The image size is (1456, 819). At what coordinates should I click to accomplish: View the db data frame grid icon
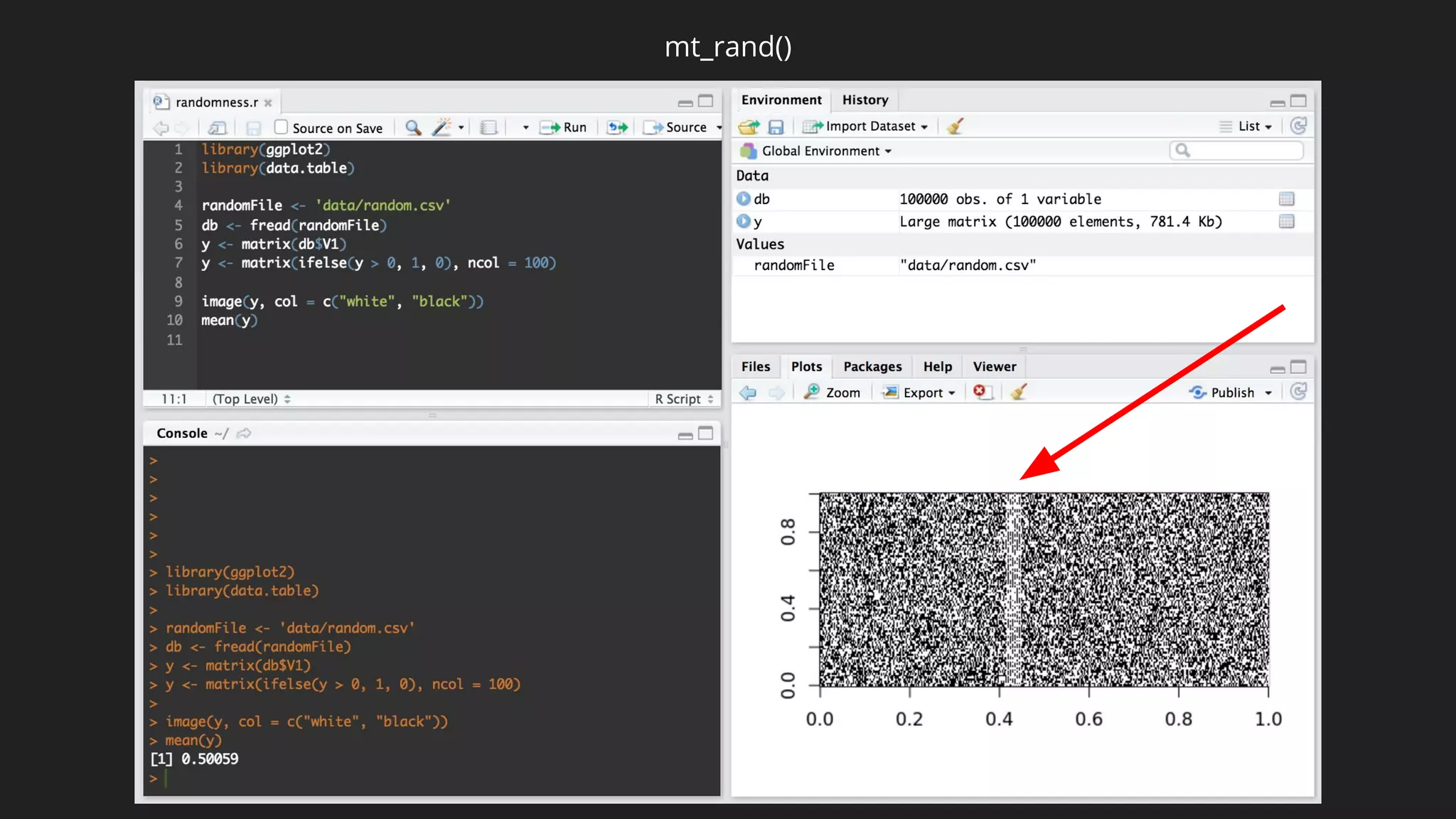[1285, 199]
